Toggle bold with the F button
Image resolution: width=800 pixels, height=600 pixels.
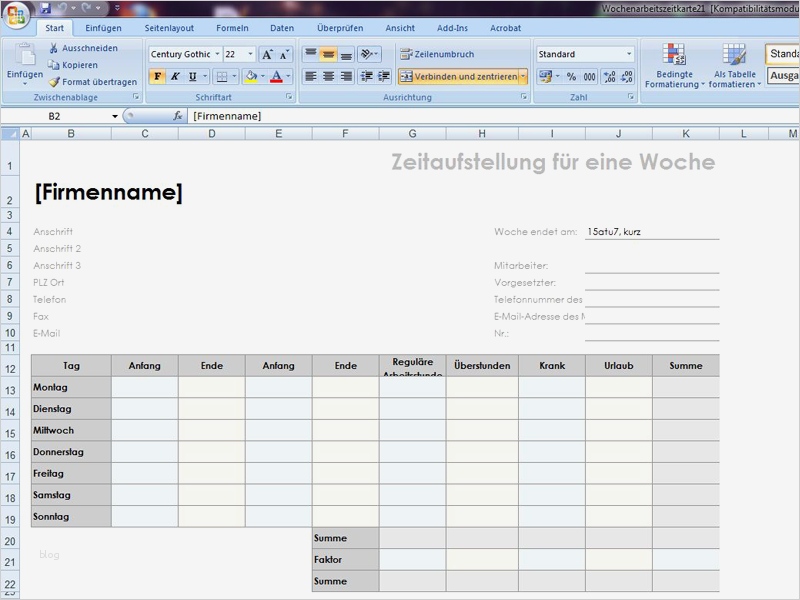158,77
